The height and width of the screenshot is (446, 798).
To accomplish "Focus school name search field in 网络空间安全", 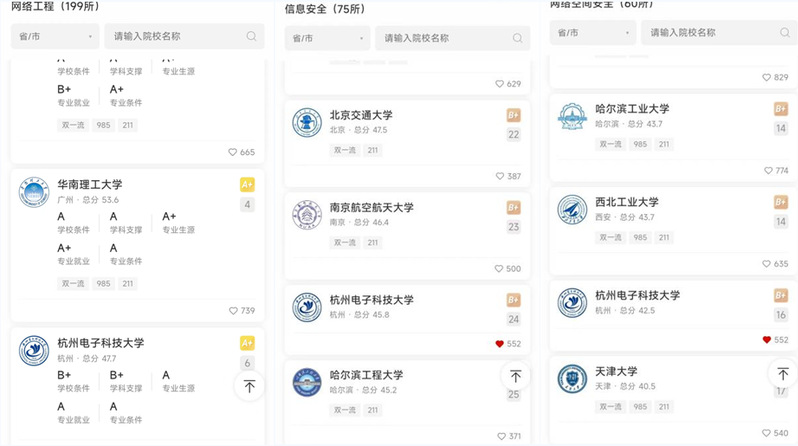I will (719, 33).
